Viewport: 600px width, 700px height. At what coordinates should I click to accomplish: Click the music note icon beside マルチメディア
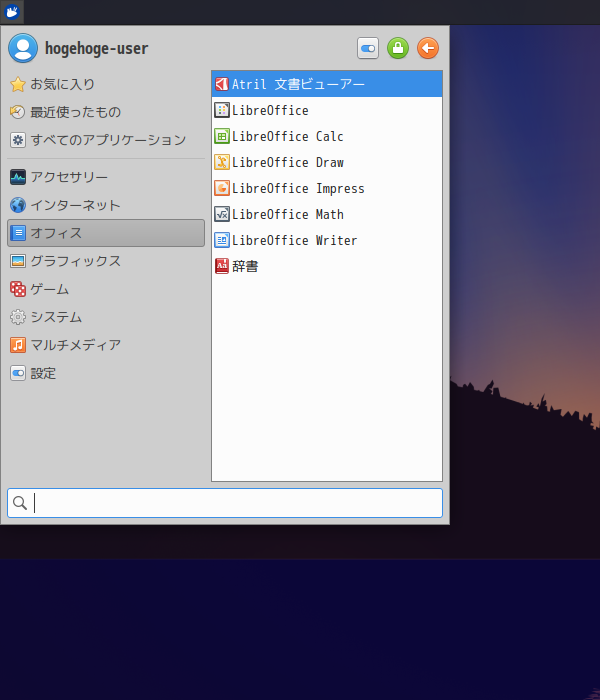18,345
